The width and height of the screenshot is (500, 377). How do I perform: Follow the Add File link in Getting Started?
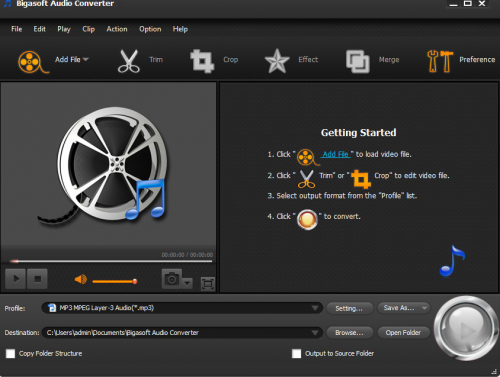click(x=336, y=154)
